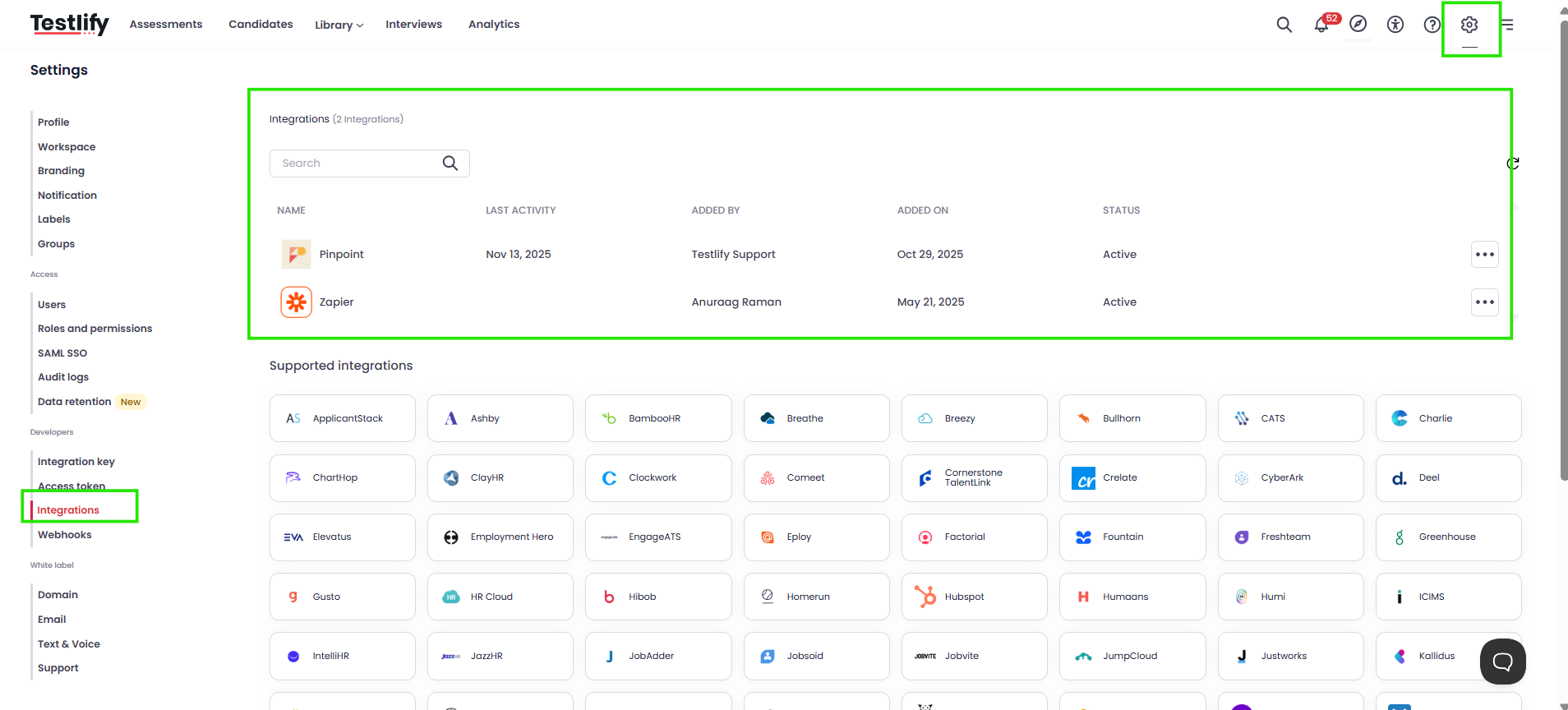Open the search icon in top bar
The width and height of the screenshot is (1568, 710).
coord(1284,25)
